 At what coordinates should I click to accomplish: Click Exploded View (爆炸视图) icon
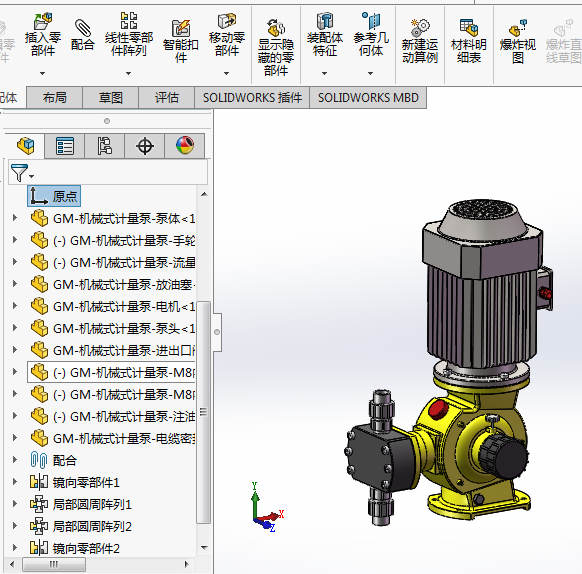click(518, 28)
